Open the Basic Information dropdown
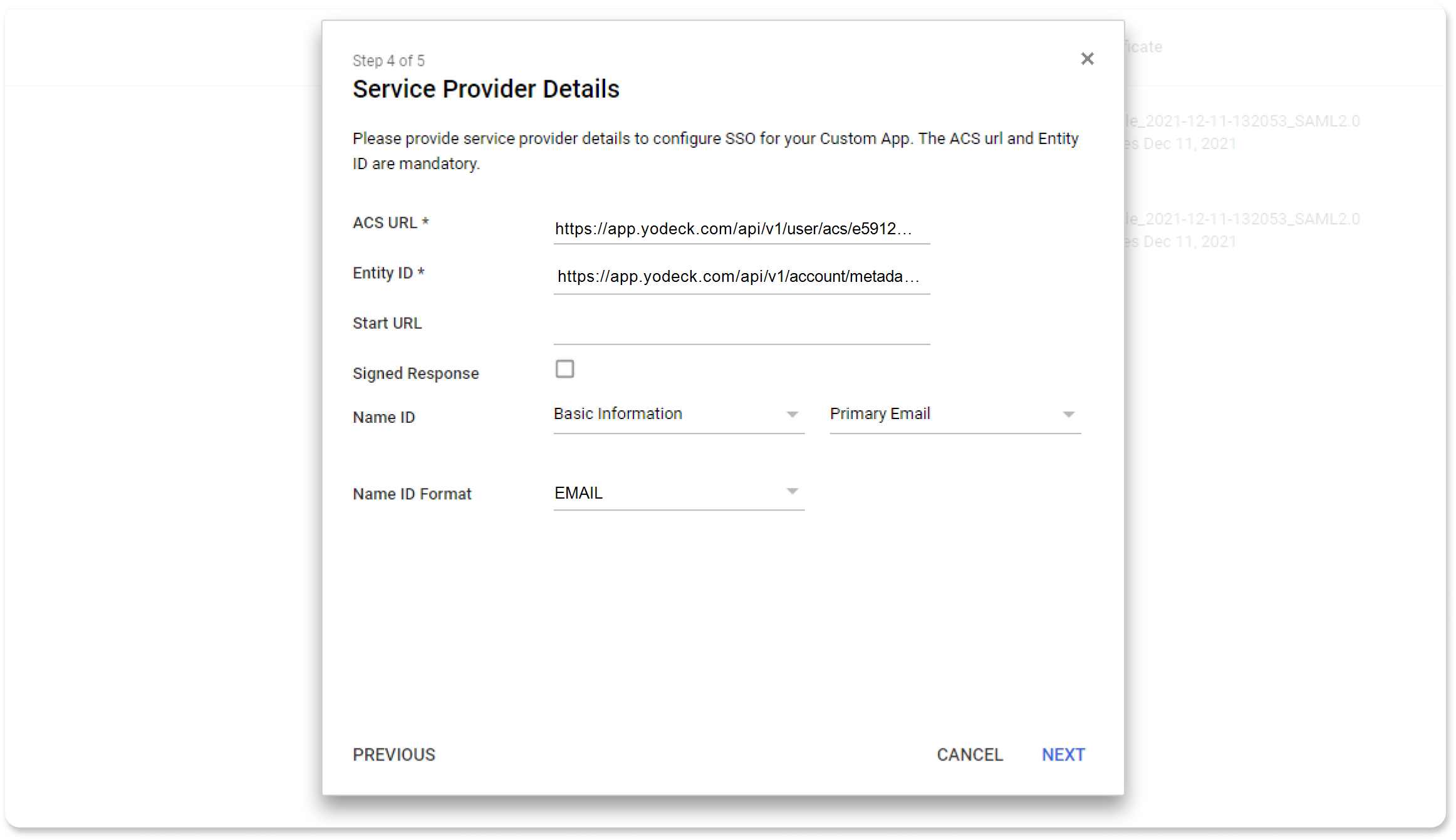This screenshot has width=1456, height=840. (x=679, y=414)
